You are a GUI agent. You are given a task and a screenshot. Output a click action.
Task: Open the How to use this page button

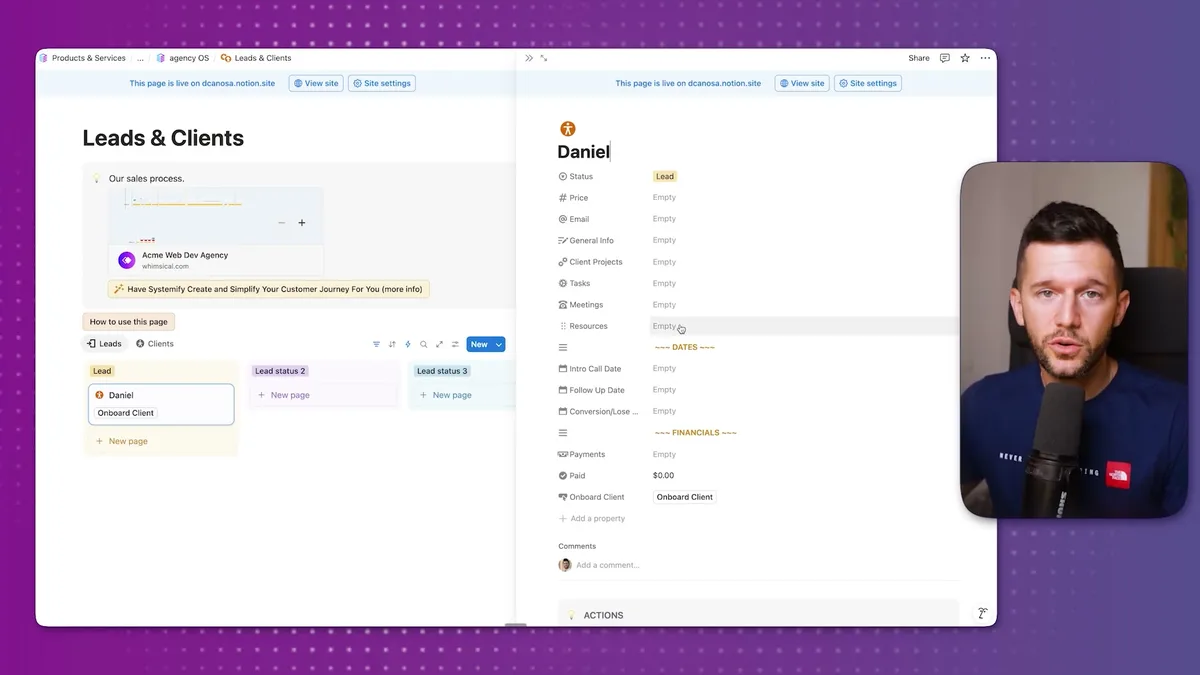(128, 321)
